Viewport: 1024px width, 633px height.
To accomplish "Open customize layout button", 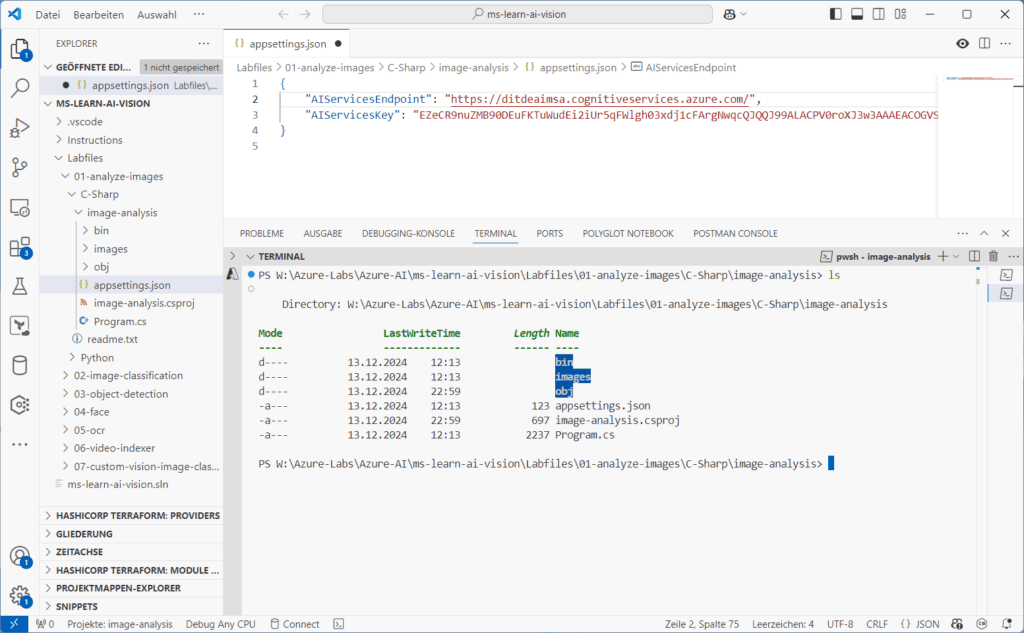I will pyautogui.click(x=901, y=14).
